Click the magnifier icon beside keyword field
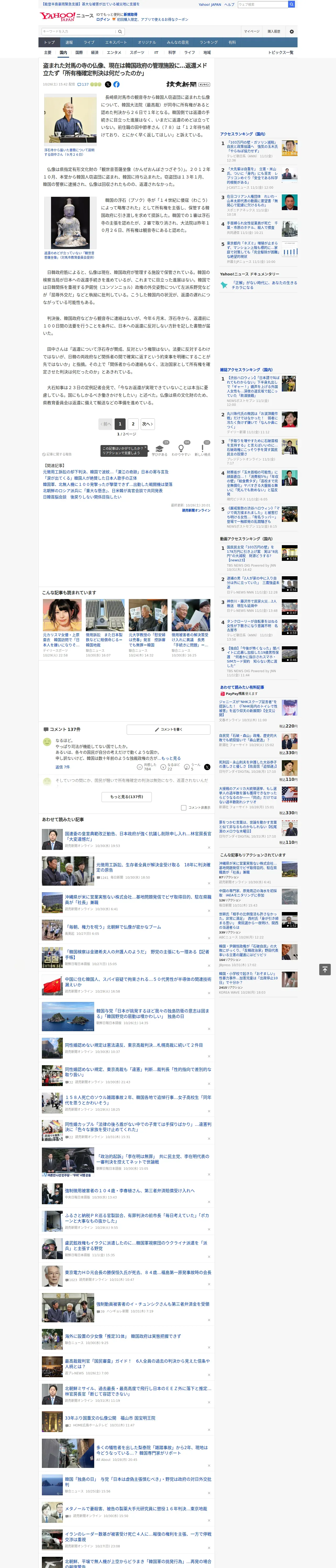 tap(120, 32)
